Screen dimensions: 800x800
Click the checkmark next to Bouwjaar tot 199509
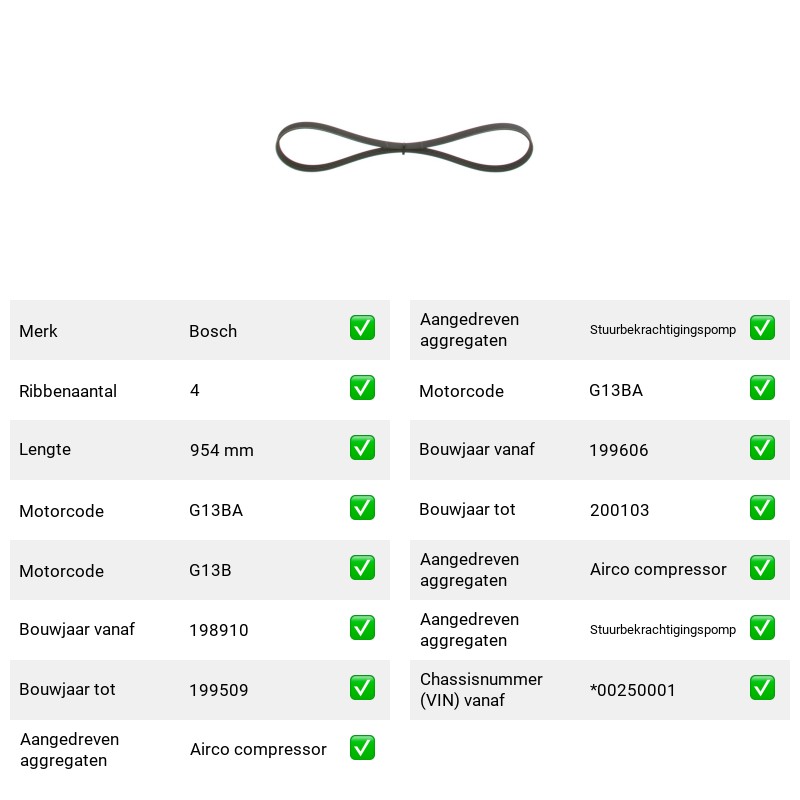362,688
